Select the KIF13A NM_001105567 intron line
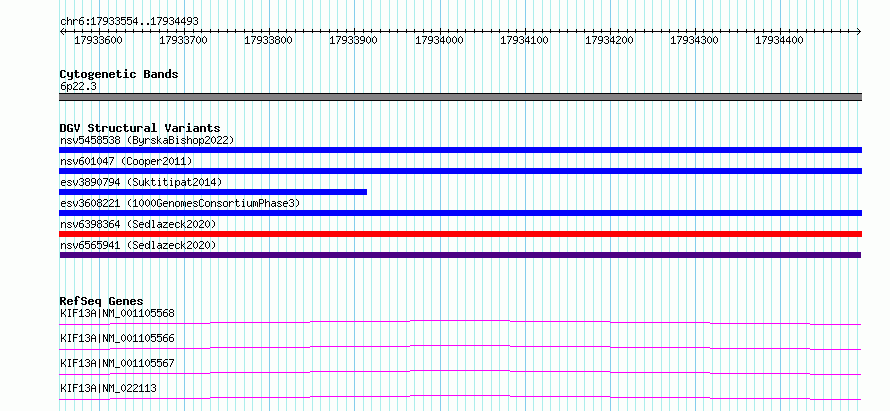The image size is (890, 411). (x=460, y=372)
